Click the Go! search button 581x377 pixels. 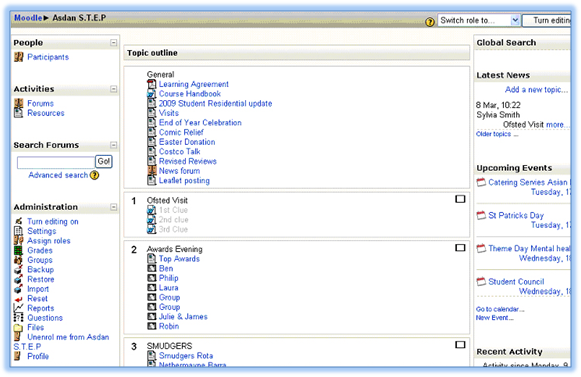coord(104,161)
